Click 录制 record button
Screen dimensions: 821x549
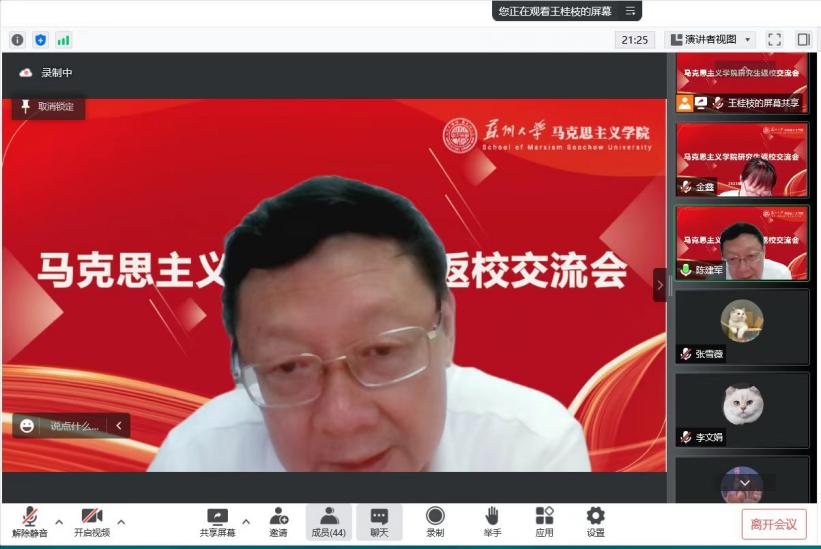(x=435, y=522)
